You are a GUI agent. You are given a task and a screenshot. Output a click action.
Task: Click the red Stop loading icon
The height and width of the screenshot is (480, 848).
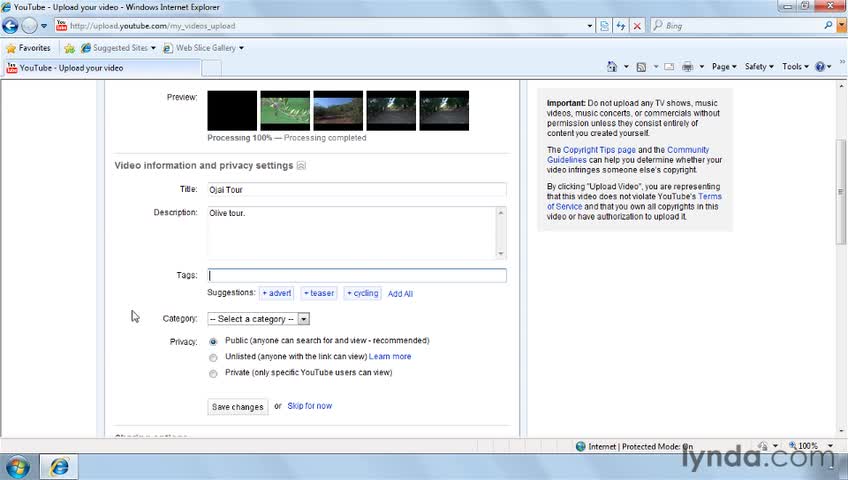(x=637, y=26)
